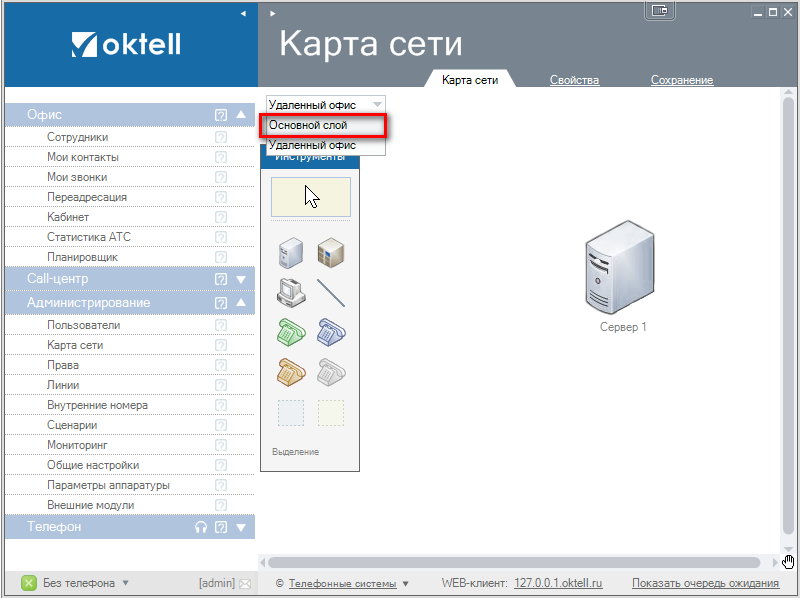The image size is (800, 598).
Task: Click Показать очередь ожидания link
Action: 705,583
